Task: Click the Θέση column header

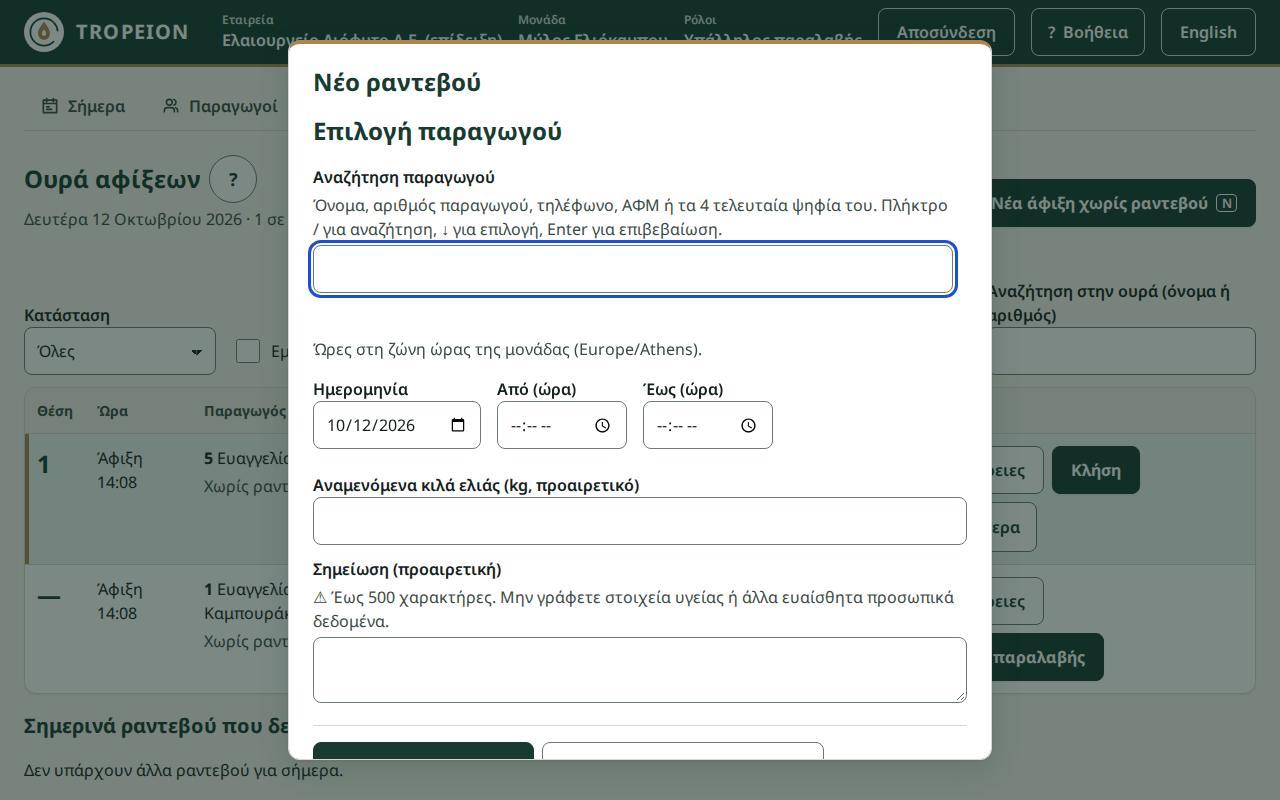Action: pyautogui.click(x=55, y=411)
